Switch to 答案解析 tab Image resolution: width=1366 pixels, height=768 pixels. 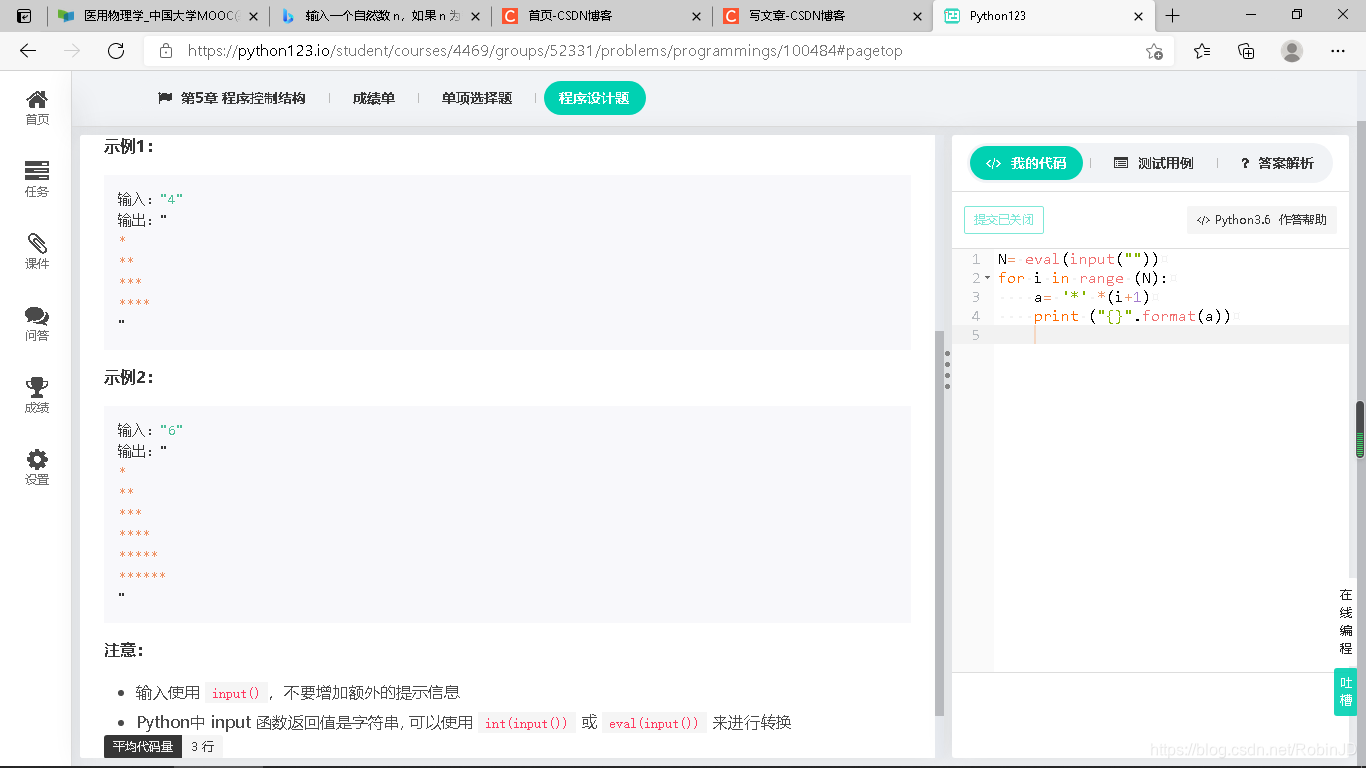(x=1277, y=163)
